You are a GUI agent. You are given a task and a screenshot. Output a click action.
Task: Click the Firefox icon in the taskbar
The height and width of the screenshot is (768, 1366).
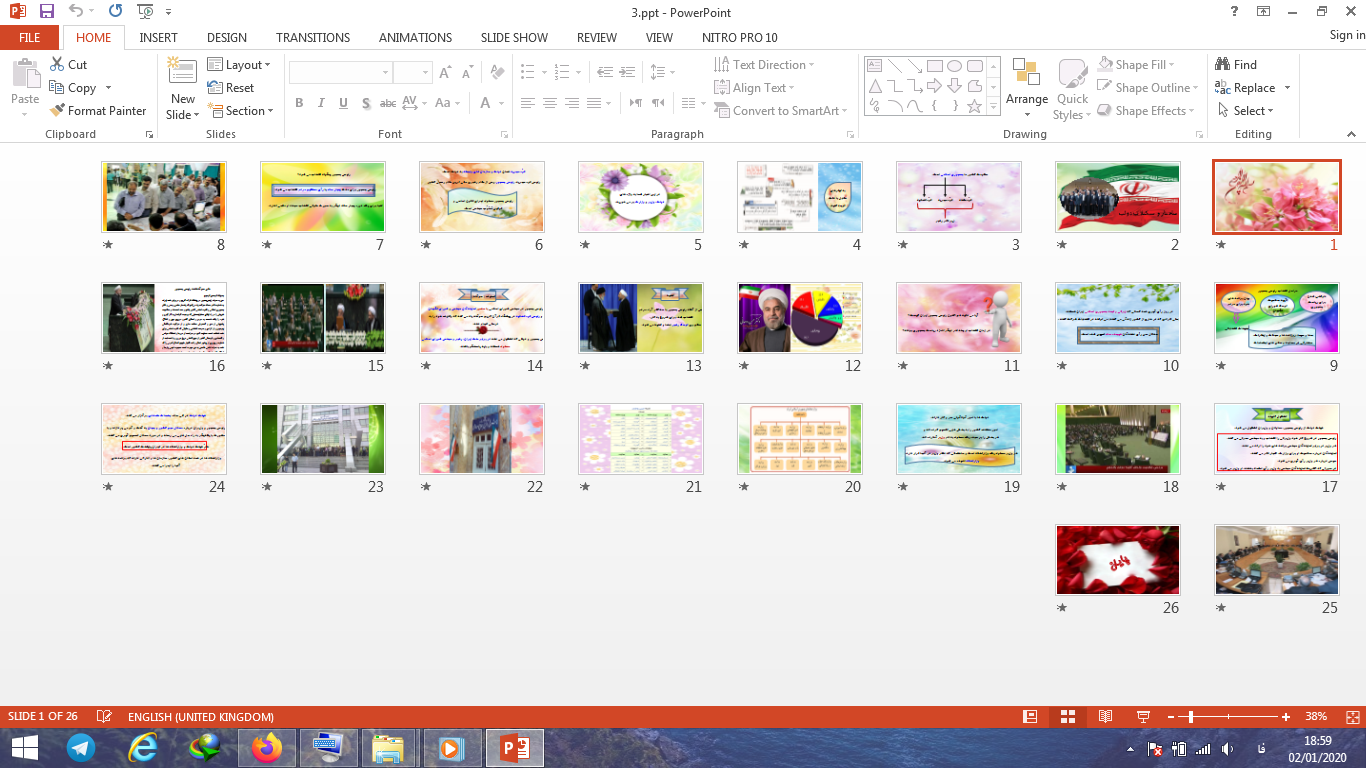click(268, 747)
